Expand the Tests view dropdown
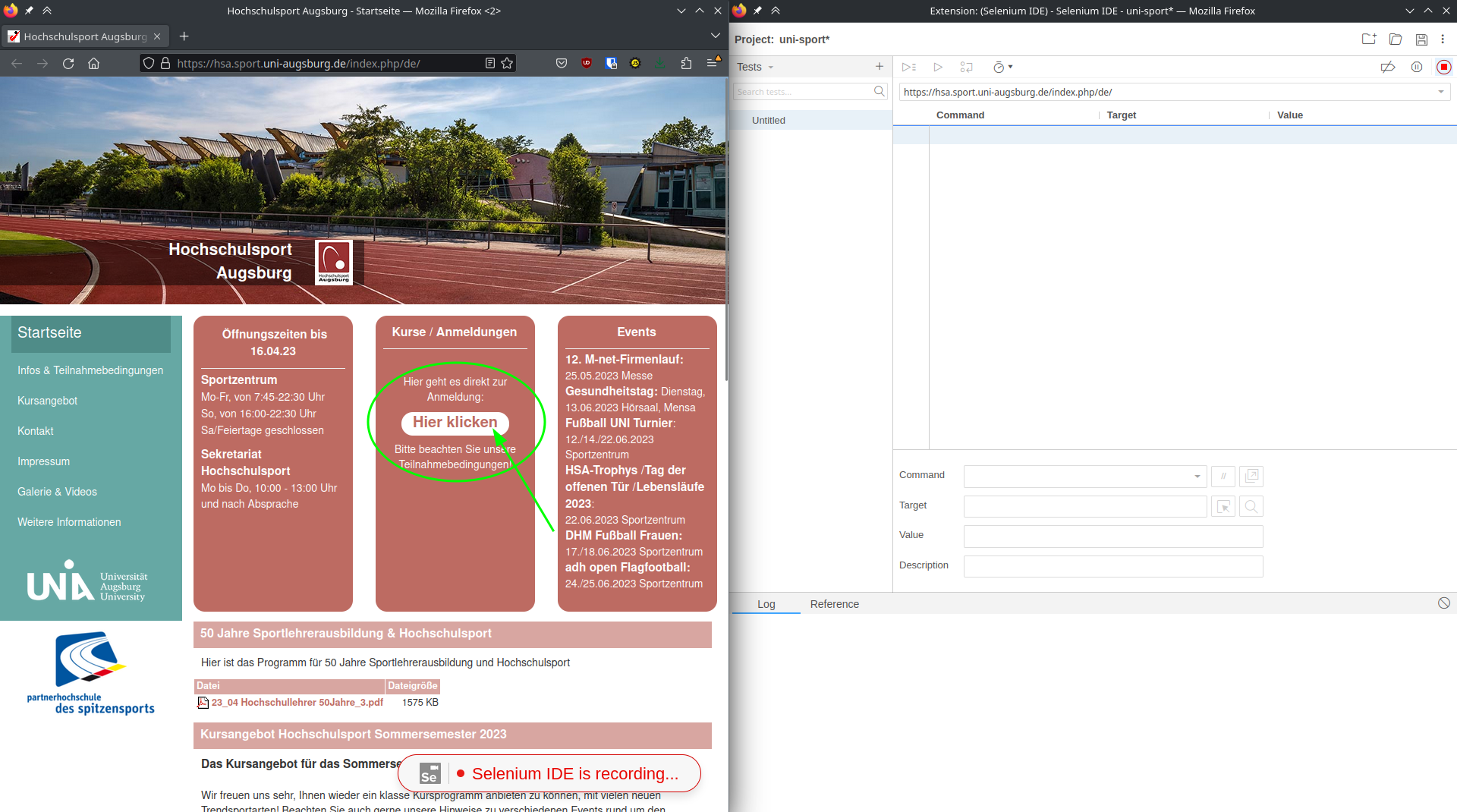Viewport: 1457px width, 812px height. [755, 68]
